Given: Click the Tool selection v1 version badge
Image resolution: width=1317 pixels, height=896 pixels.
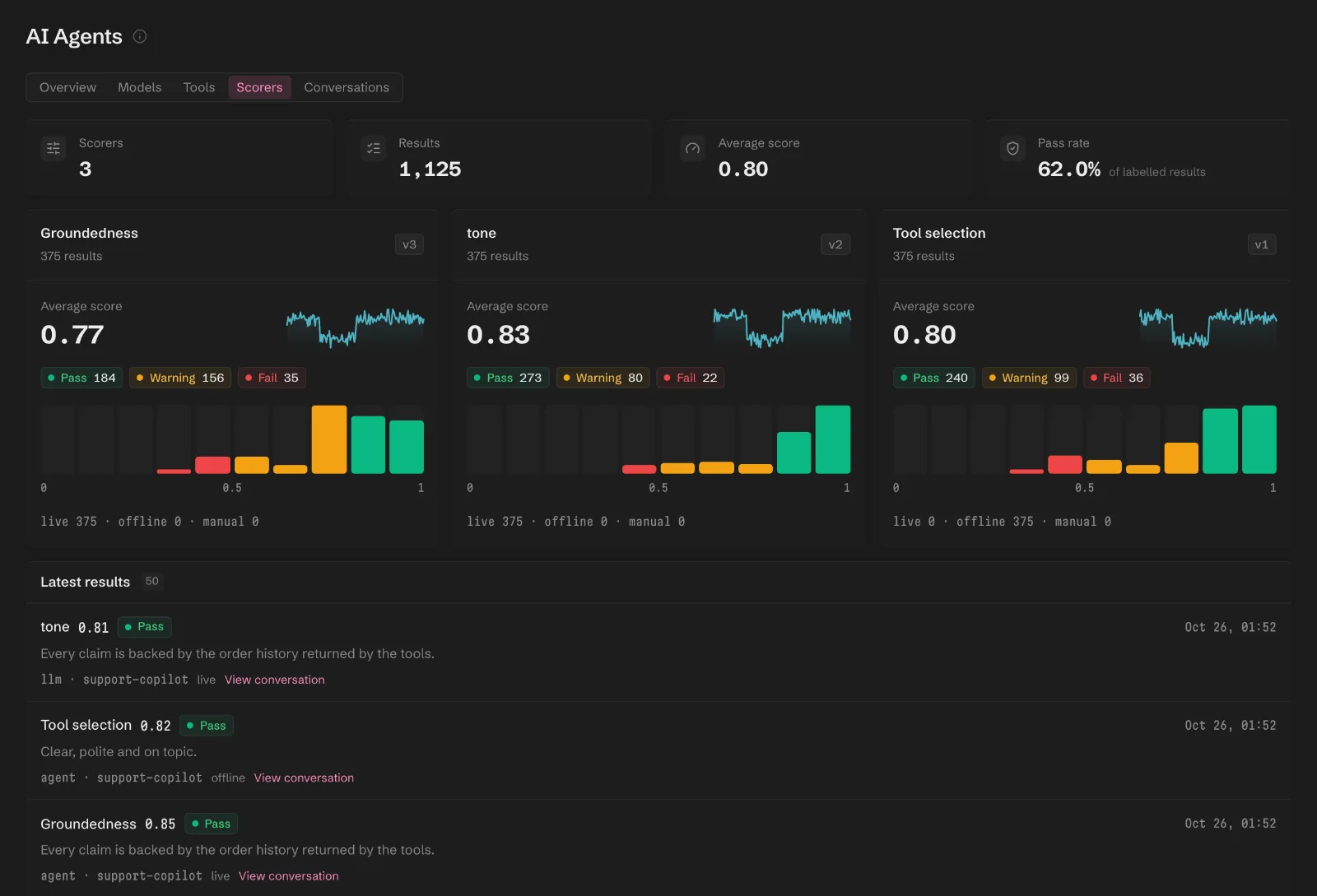Looking at the screenshot, I should (x=1262, y=244).
